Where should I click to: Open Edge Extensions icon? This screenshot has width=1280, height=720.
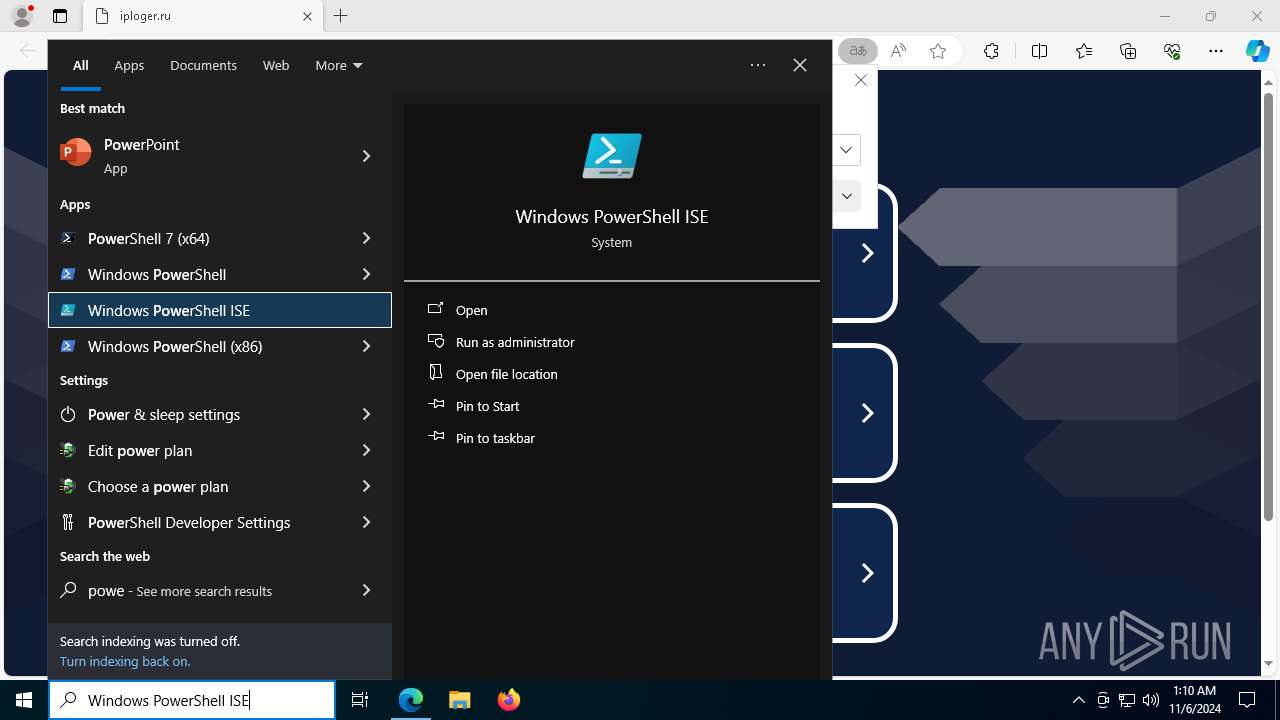pyautogui.click(x=991, y=51)
